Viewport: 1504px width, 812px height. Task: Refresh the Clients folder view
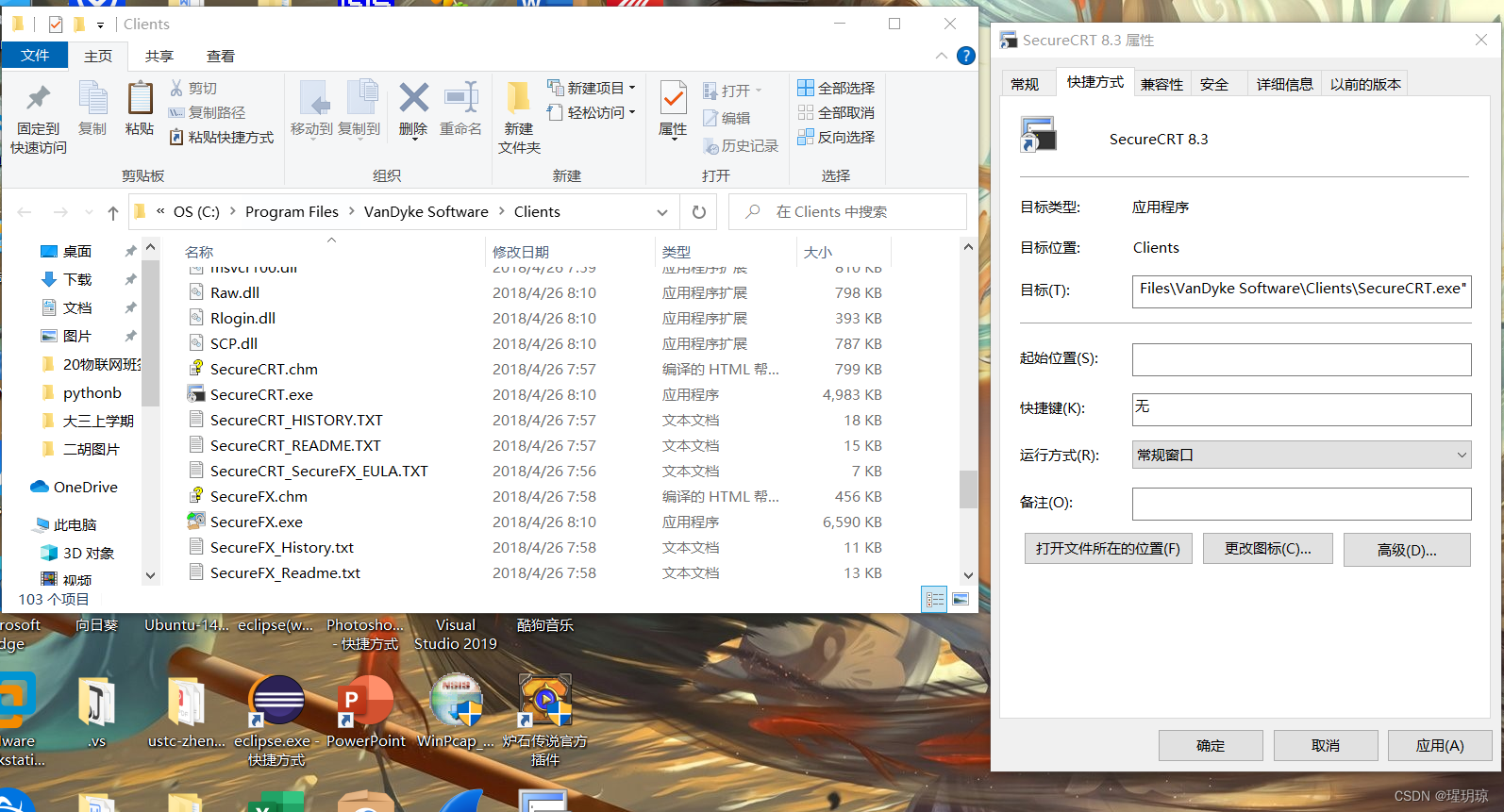(699, 212)
